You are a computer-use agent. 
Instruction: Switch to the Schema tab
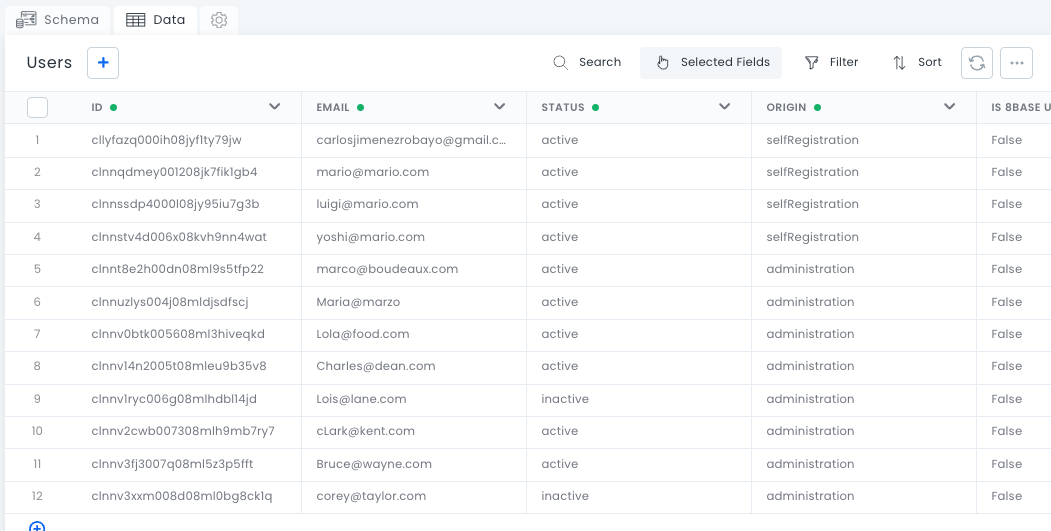click(58, 20)
